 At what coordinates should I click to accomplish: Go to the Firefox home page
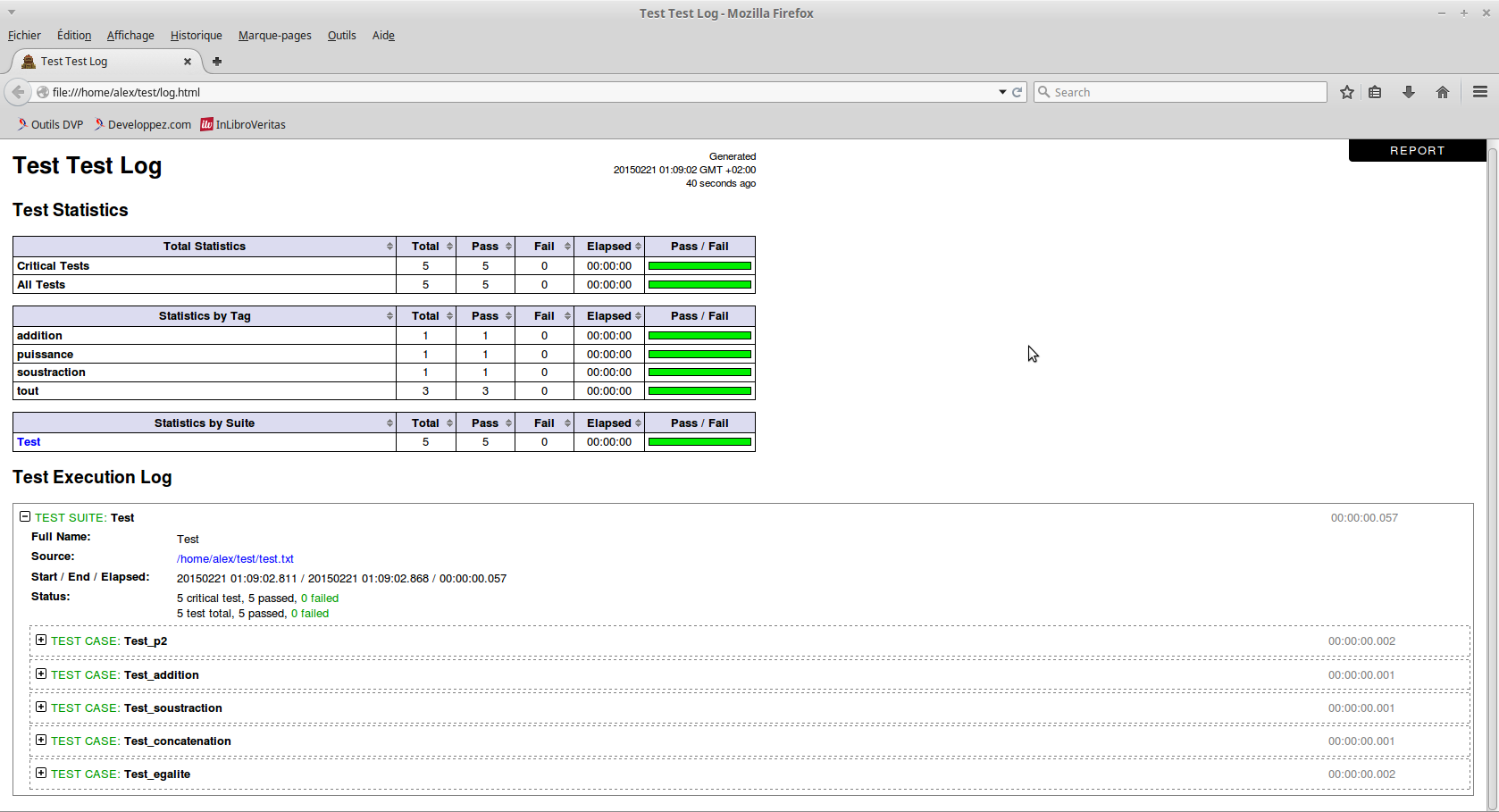[1442, 92]
